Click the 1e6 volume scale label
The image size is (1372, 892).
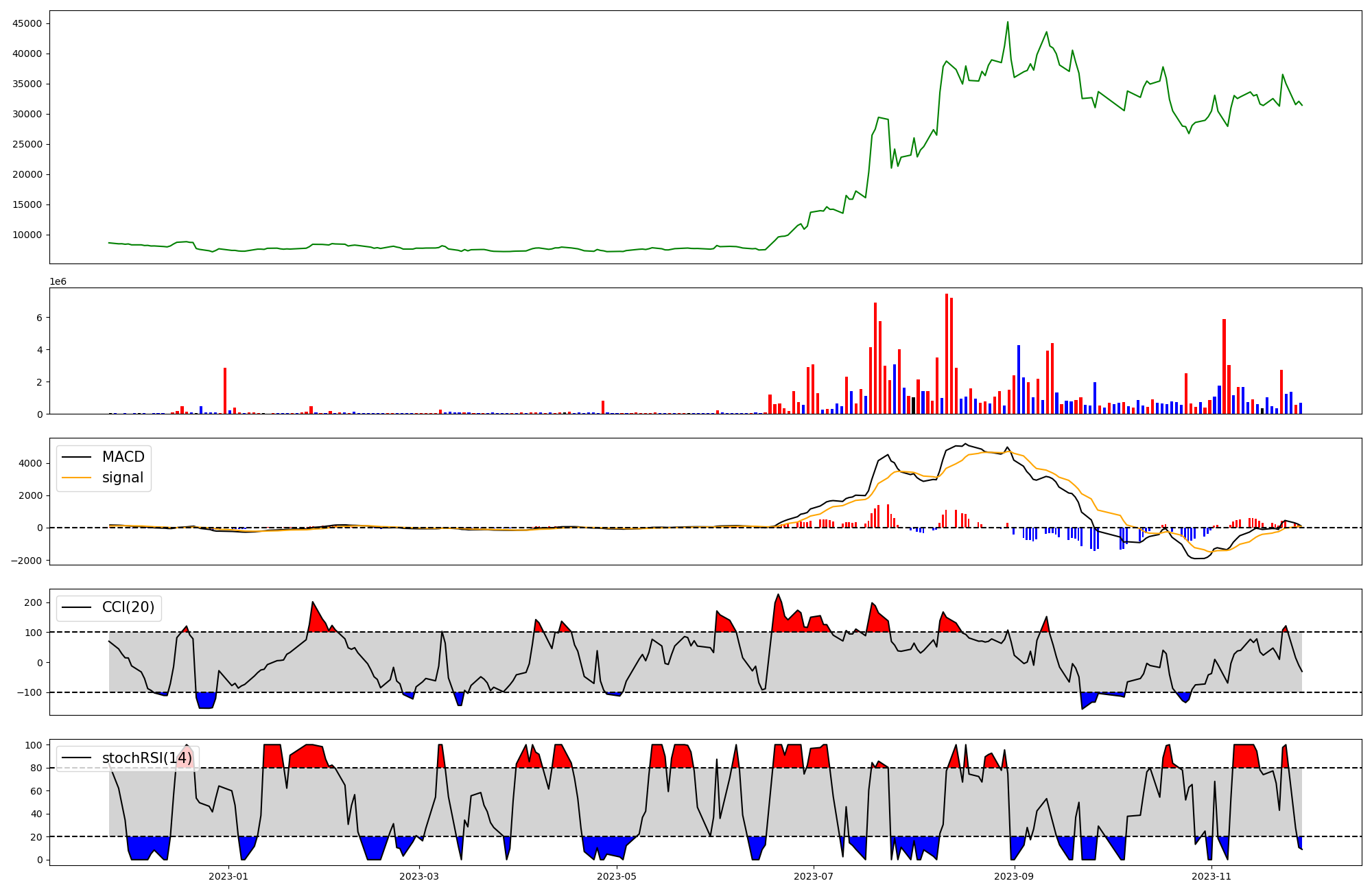[x=58, y=282]
